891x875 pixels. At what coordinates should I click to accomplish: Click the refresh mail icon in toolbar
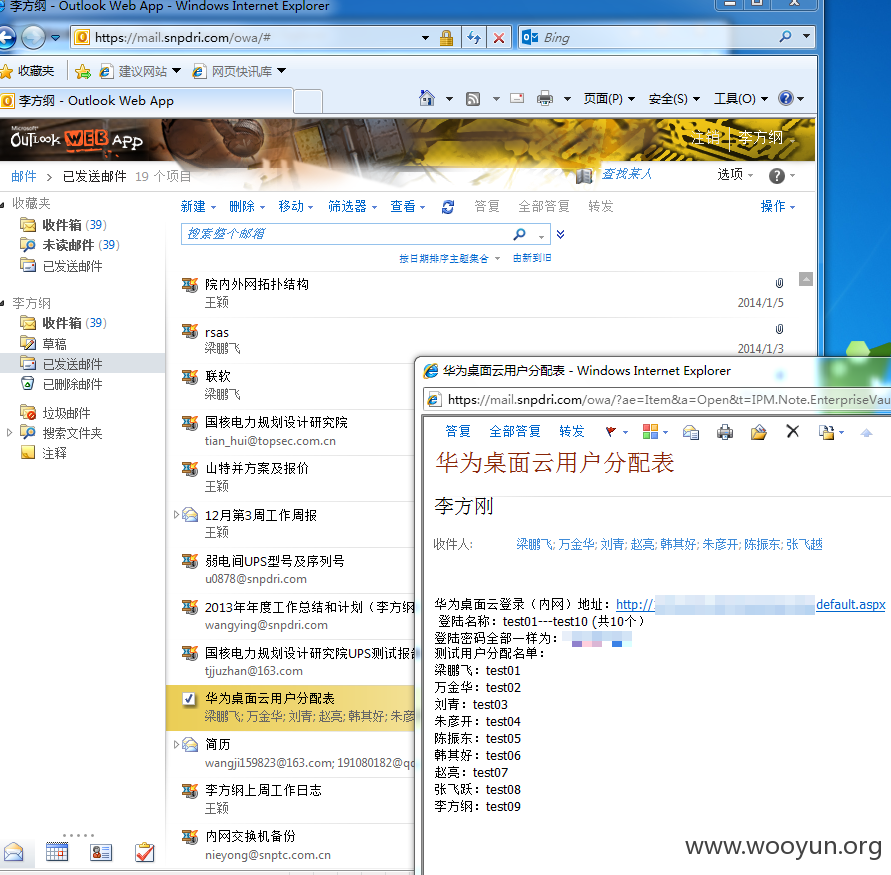[448, 207]
